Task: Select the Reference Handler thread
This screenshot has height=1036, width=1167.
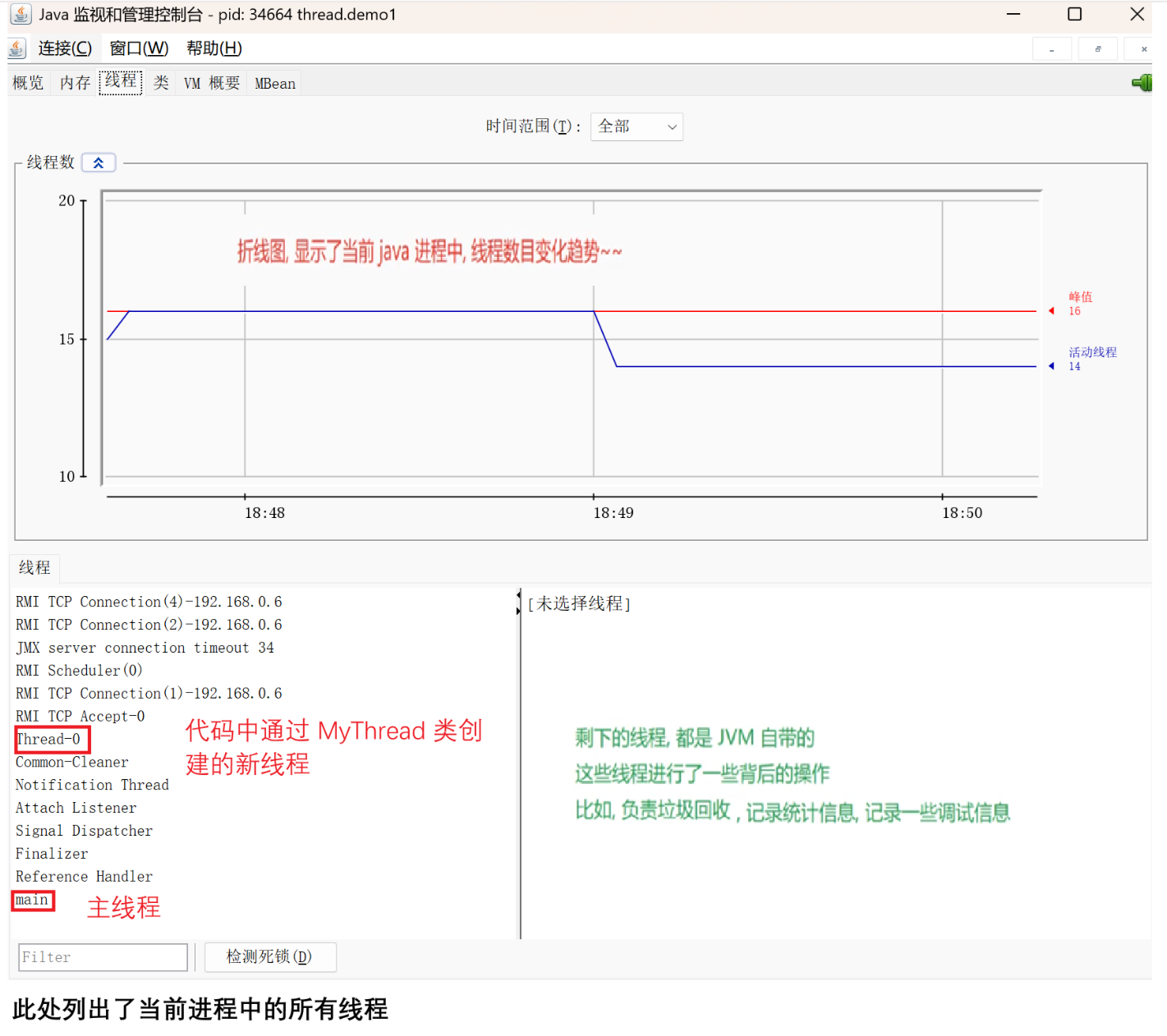Action: 84,878
